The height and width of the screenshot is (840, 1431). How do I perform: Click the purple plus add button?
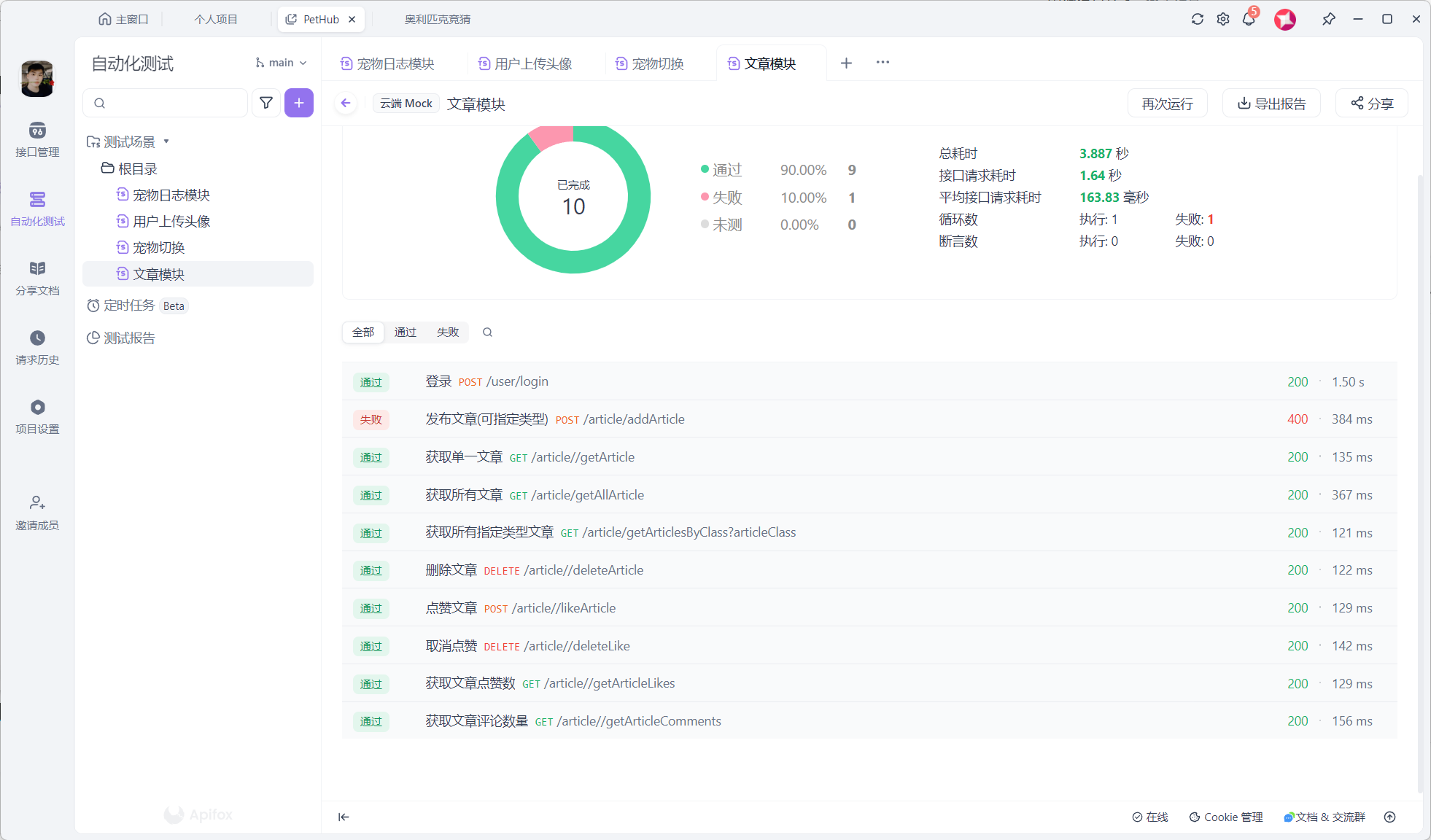click(299, 103)
